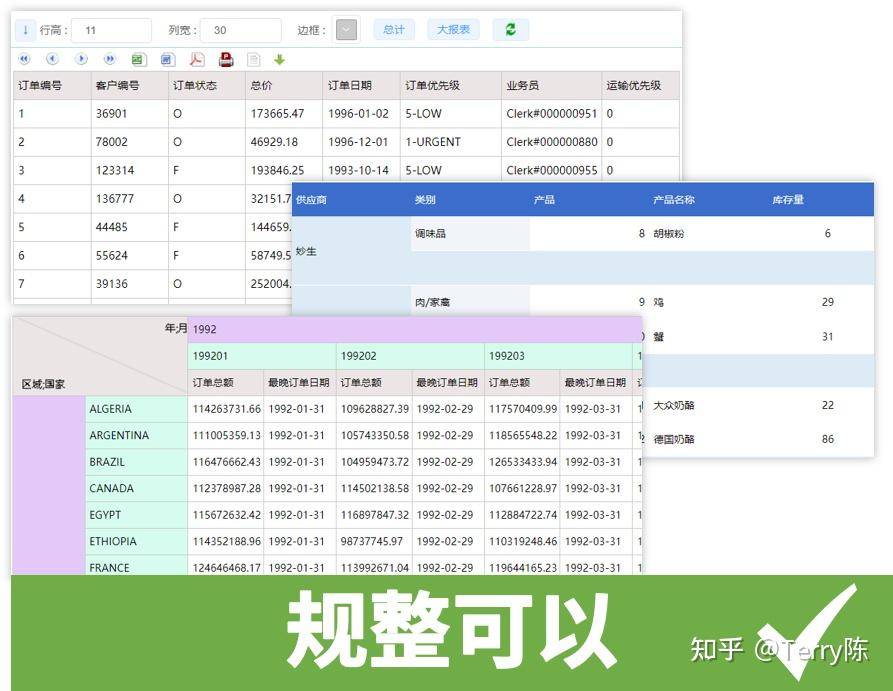Select the 1-URGENT priority cell

451,142
